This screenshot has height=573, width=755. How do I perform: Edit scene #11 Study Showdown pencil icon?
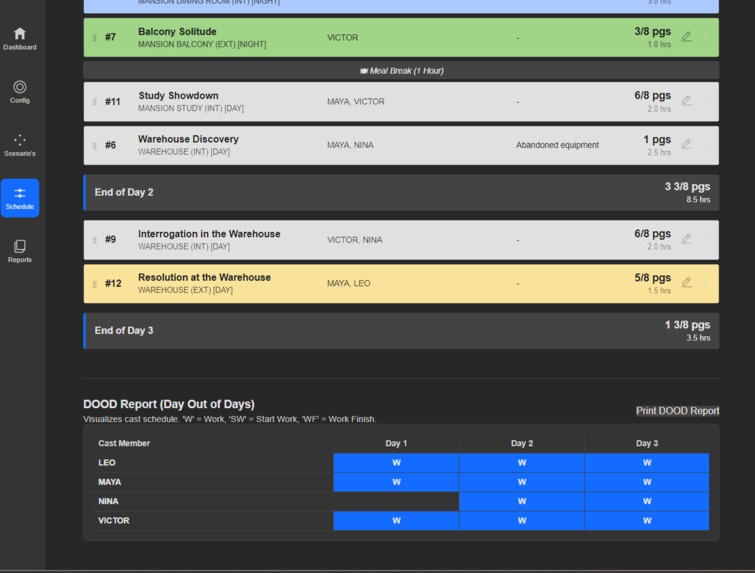pos(687,101)
